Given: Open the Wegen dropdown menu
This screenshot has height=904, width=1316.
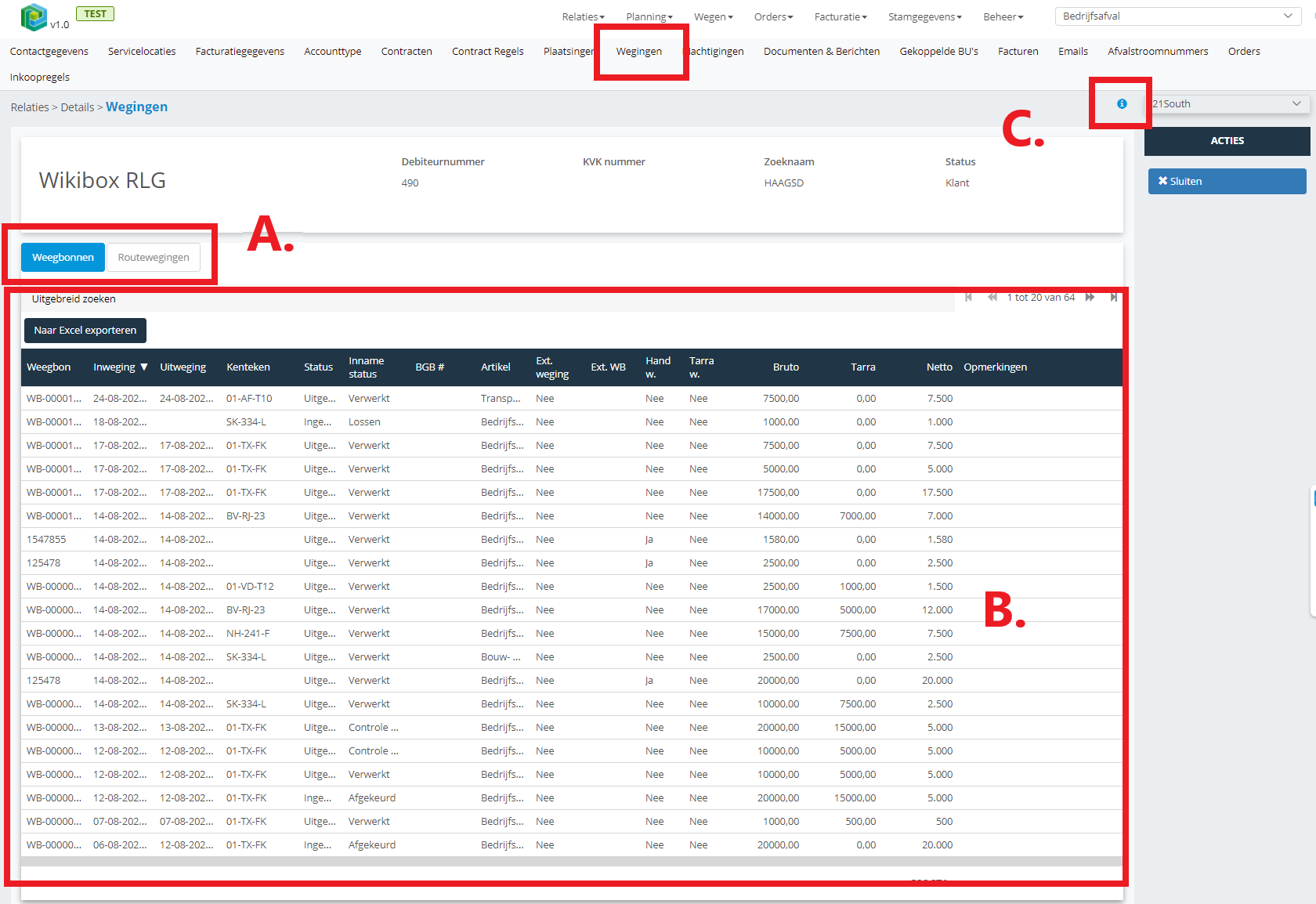Looking at the screenshot, I should [713, 16].
